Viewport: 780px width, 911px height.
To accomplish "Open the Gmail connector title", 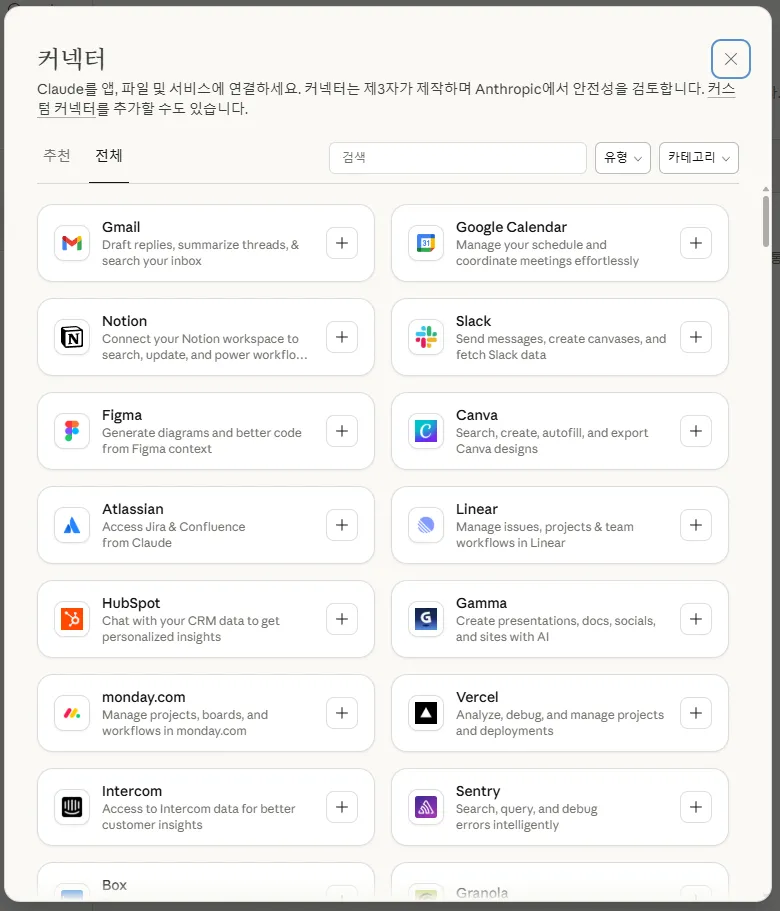I will (121, 227).
